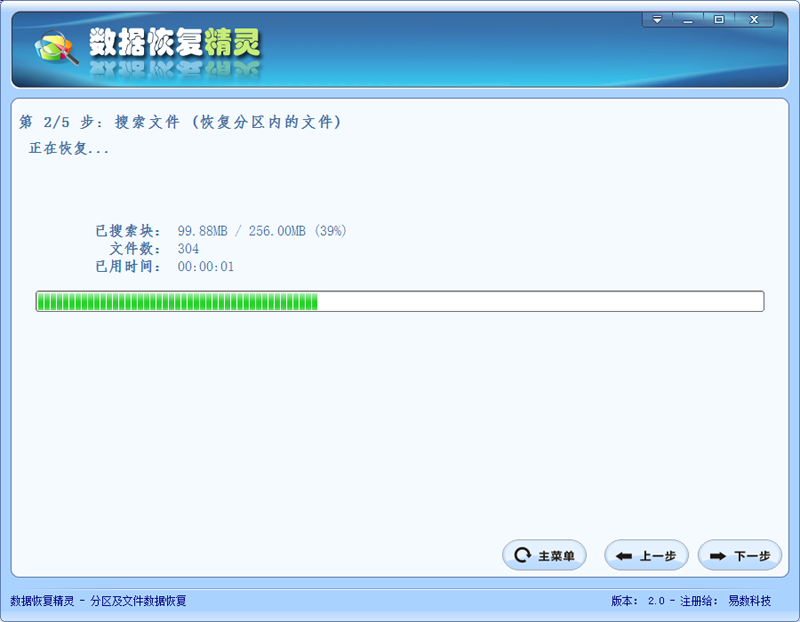This screenshot has height=622, width=800.
Task: Click the 已搜索块 label
Action: [x=128, y=231]
